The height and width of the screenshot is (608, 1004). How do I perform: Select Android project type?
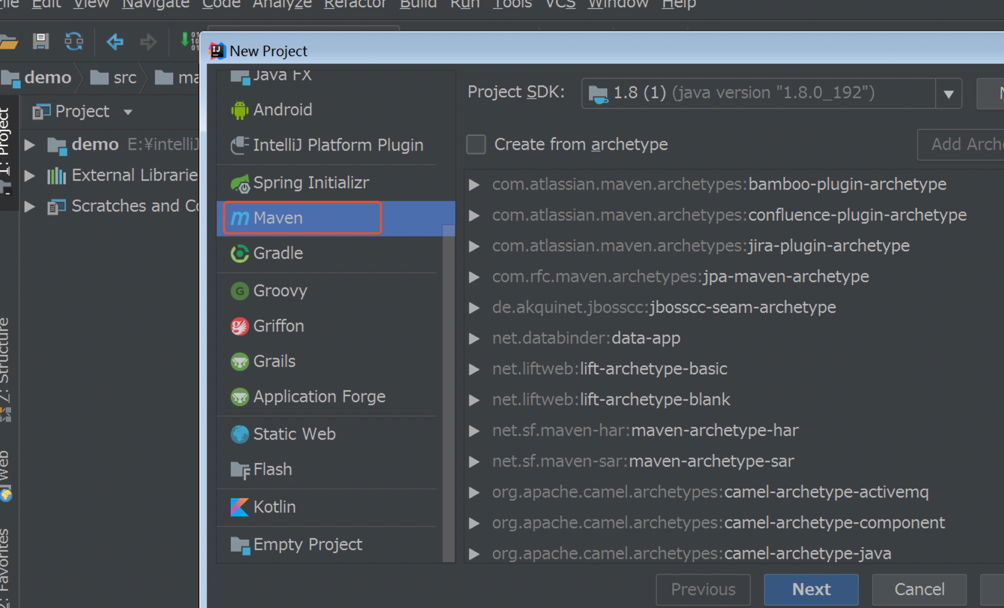tap(336, 109)
